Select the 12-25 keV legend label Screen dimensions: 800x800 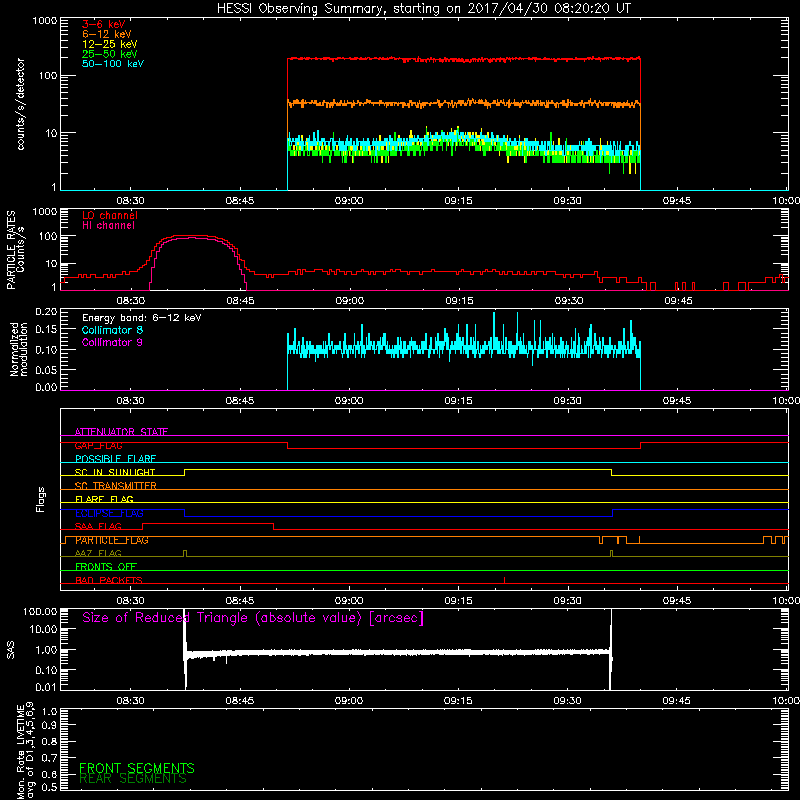(x=110, y=44)
